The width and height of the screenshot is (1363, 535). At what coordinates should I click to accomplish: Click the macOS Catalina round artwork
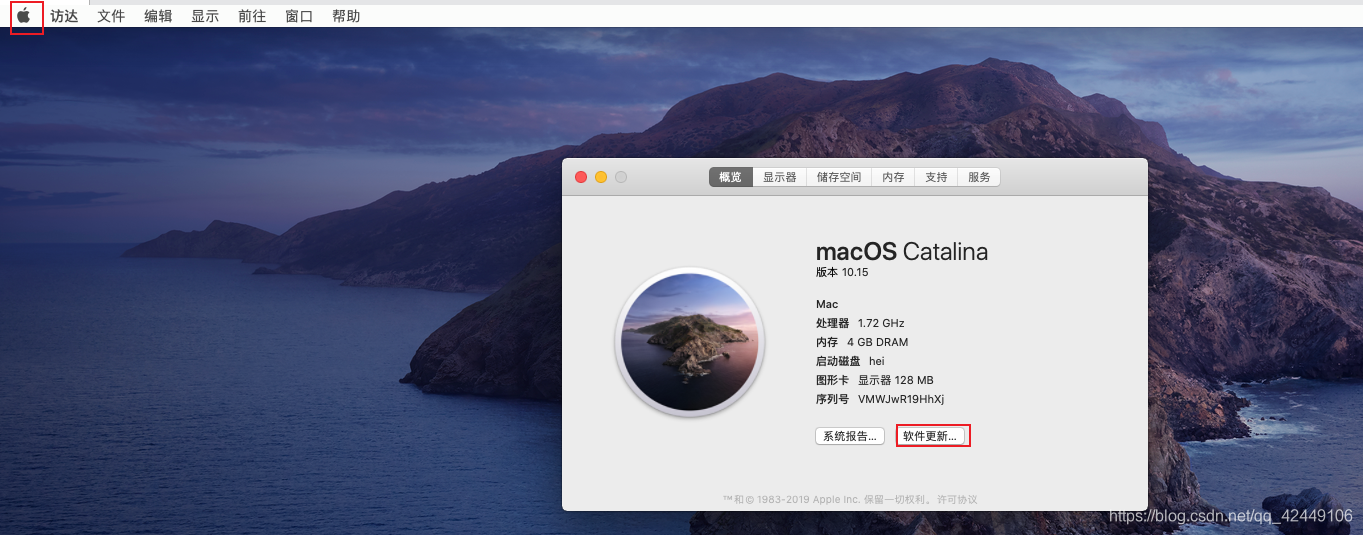[690, 342]
